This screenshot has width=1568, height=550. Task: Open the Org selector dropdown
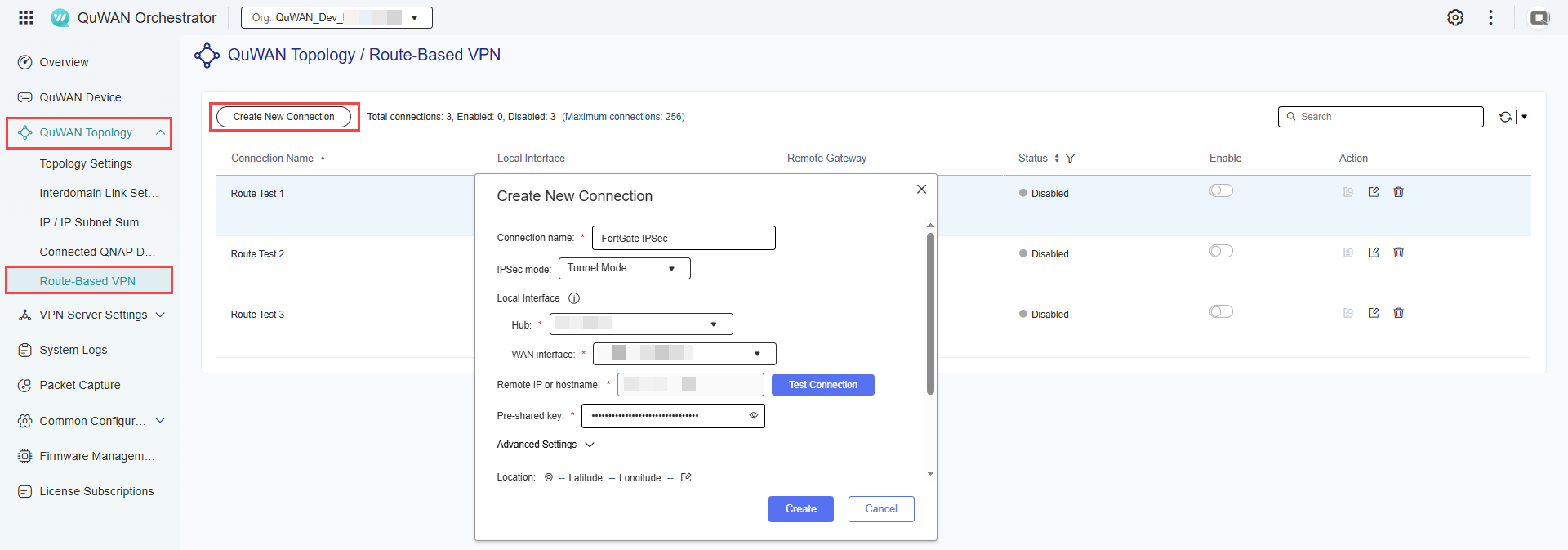tap(336, 17)
